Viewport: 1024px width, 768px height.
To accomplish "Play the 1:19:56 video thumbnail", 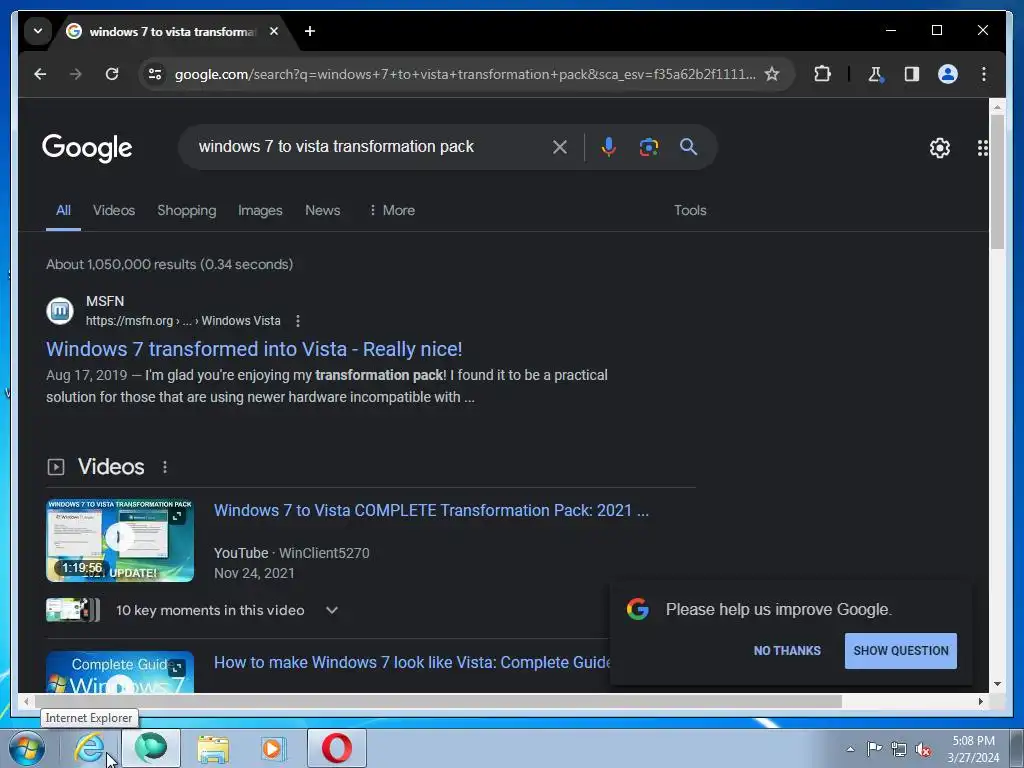I will 120,540.
